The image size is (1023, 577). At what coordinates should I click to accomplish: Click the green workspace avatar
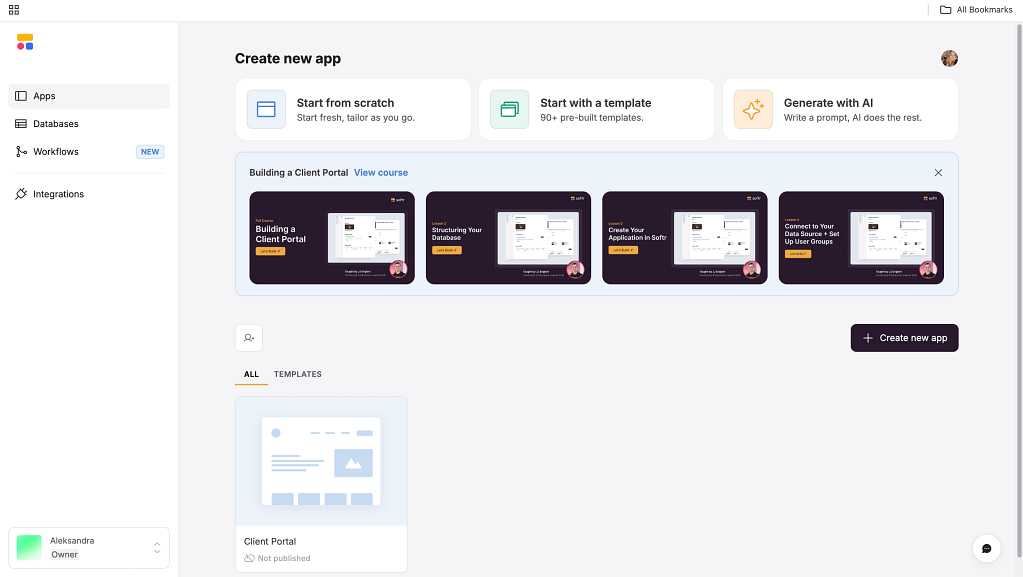(29, 548)
